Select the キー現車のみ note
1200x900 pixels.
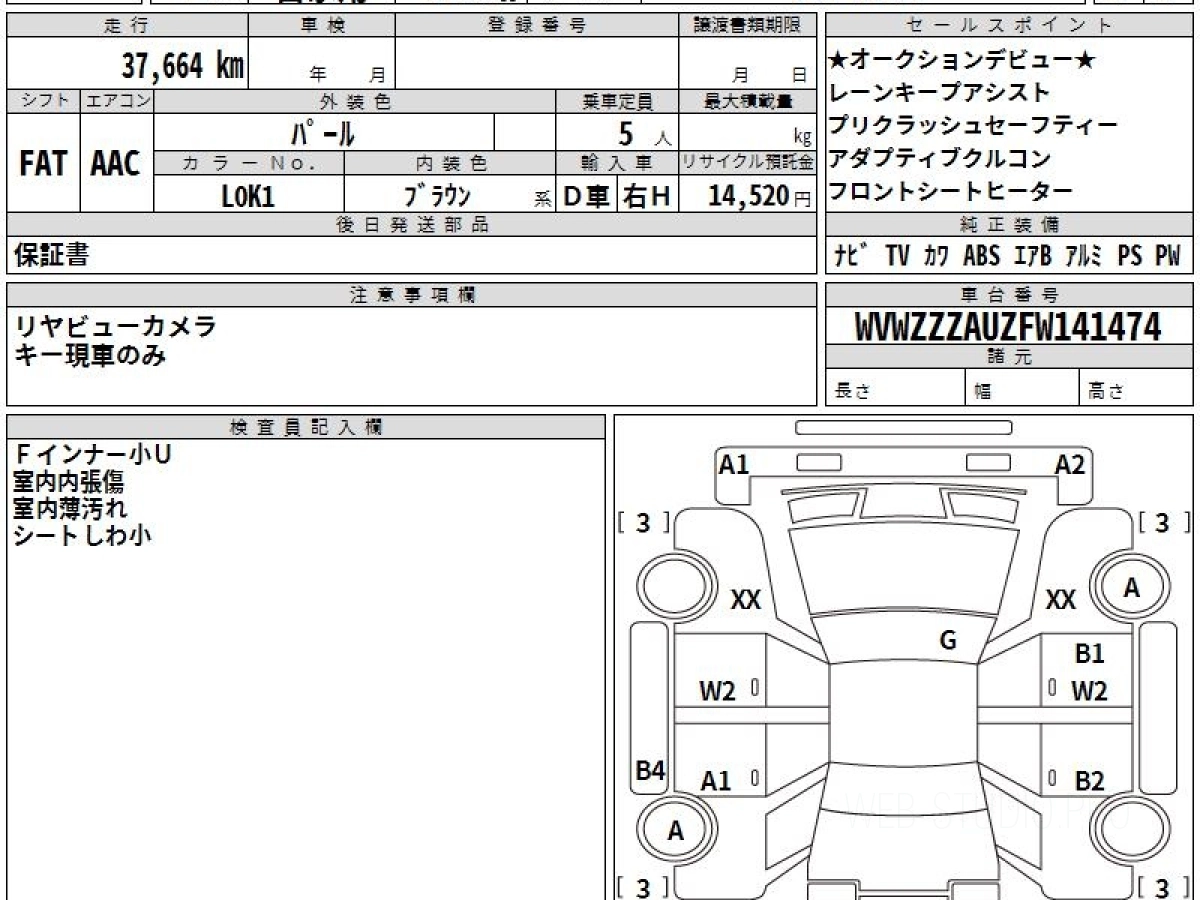[91, 353]
